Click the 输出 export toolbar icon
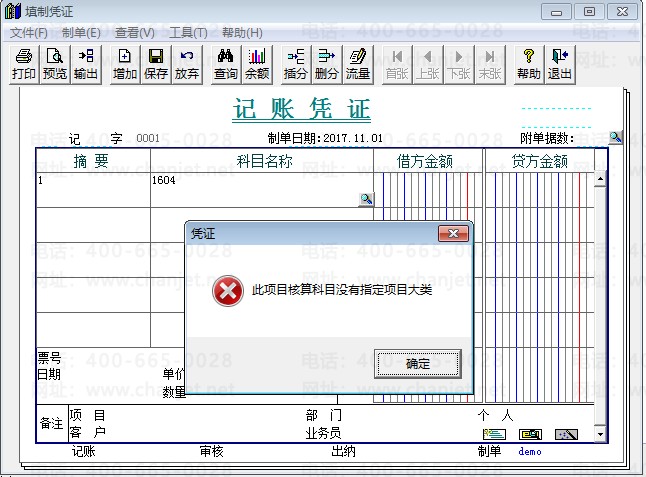The width and height of the screenshot is (646, 477). (86, 65)
